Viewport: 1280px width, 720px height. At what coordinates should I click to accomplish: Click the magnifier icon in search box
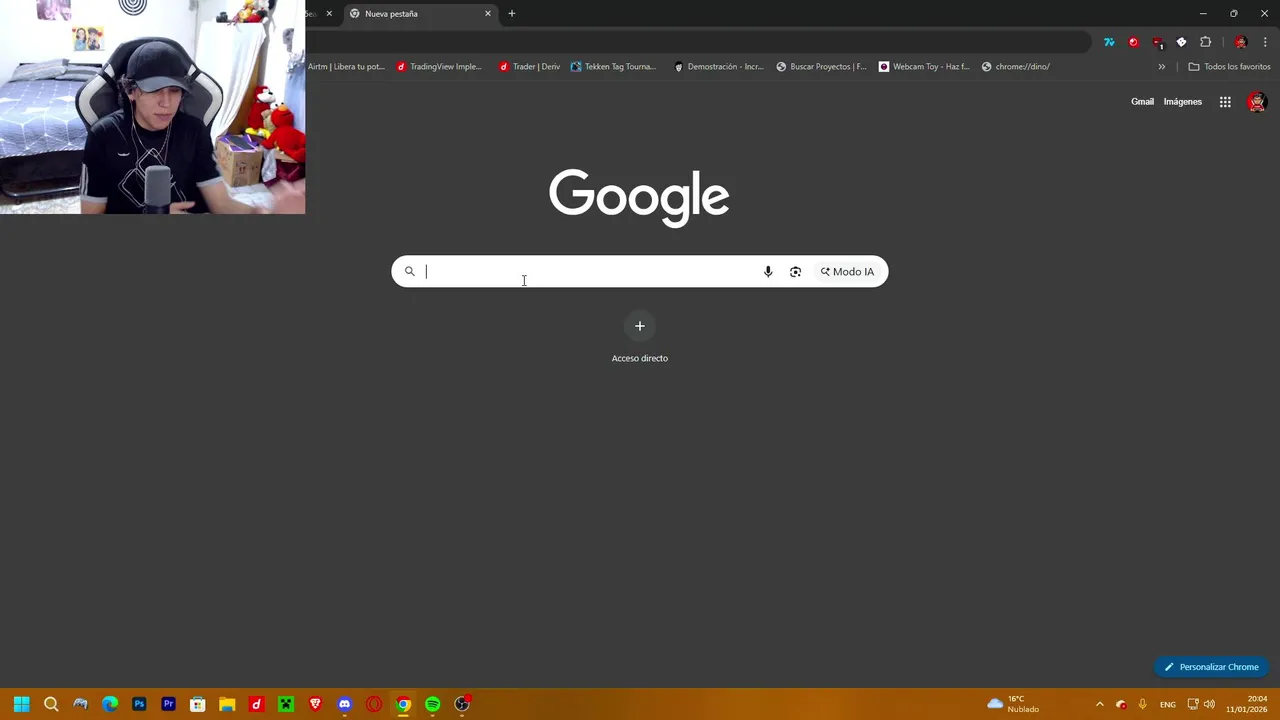[x=409, y=271]
